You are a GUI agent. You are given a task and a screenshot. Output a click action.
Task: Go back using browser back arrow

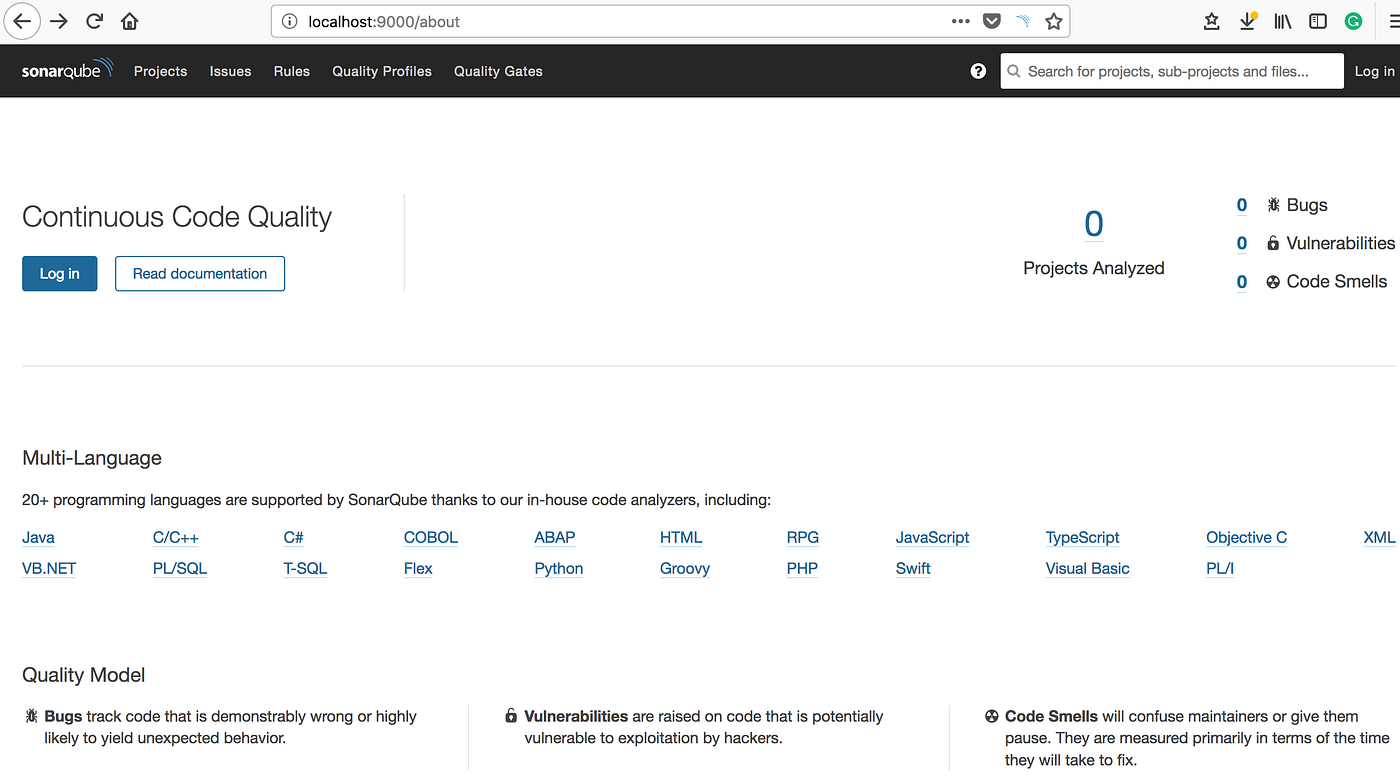point(22,21)
